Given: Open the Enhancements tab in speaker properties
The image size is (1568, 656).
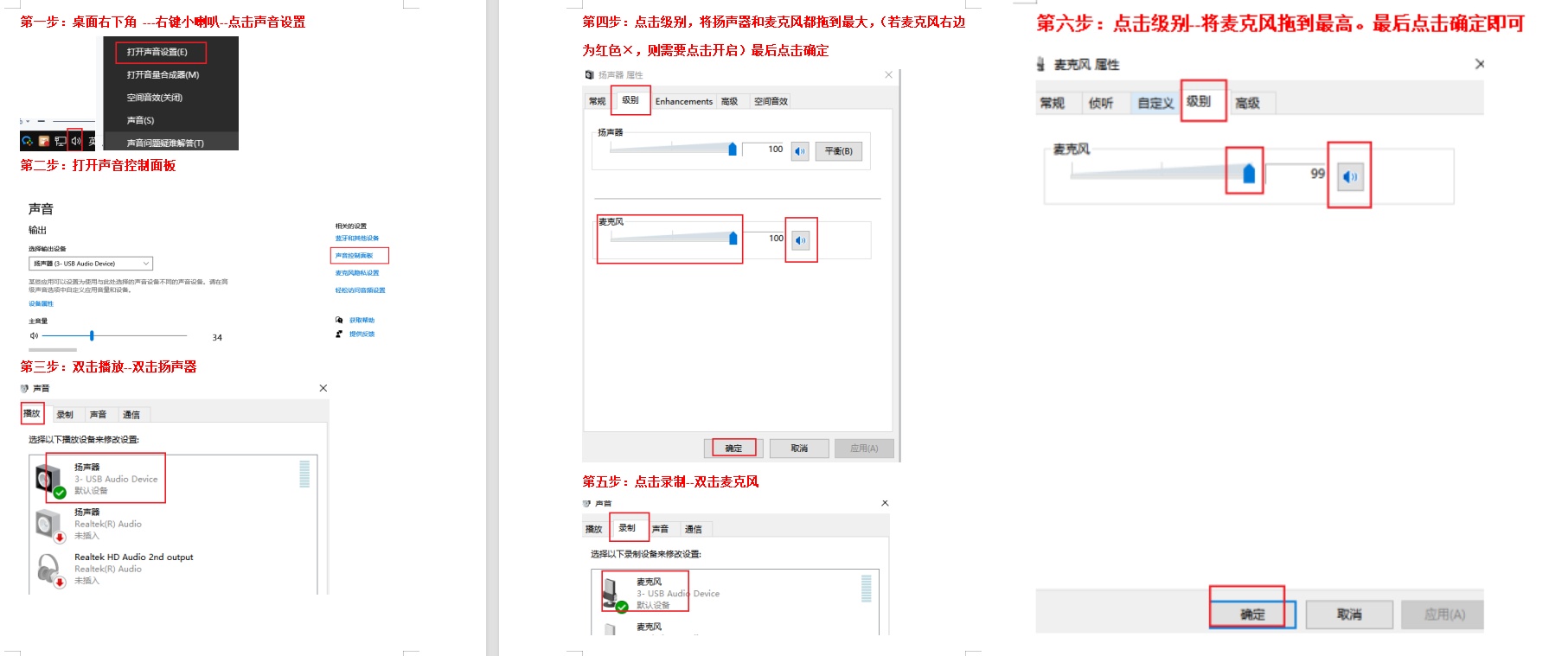Looking at the screenshot, I should pyautogui.click(x=683, y=101).
